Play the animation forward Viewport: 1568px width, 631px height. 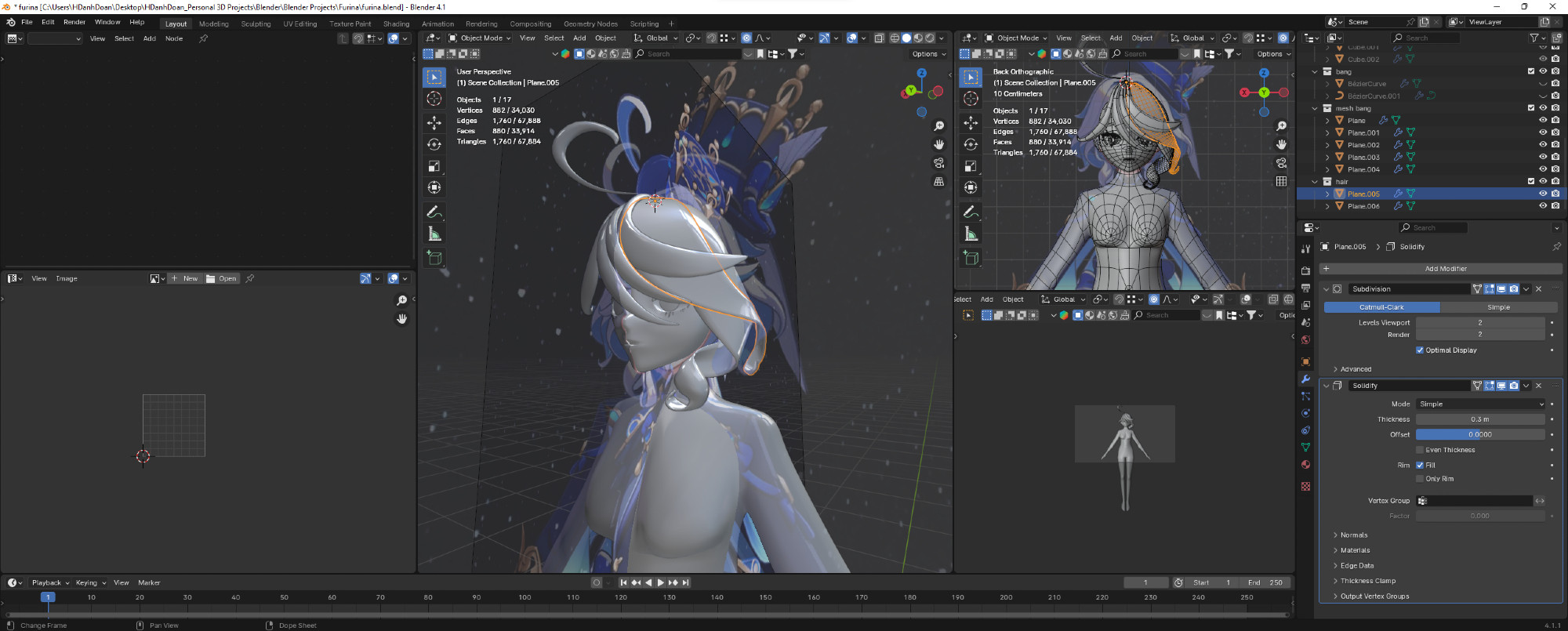[x=660, y=582]
